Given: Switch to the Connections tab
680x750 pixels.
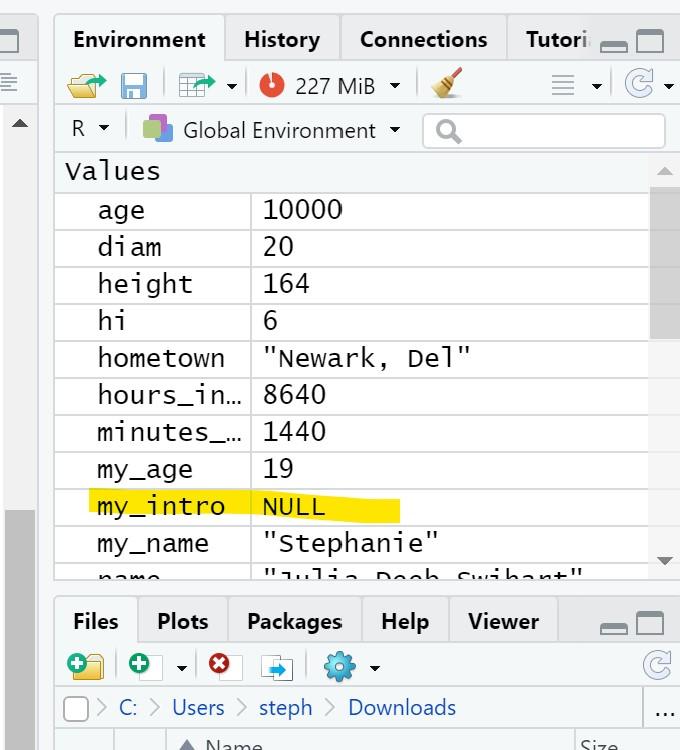Looking at the screenshot, I should pos(424,39).
